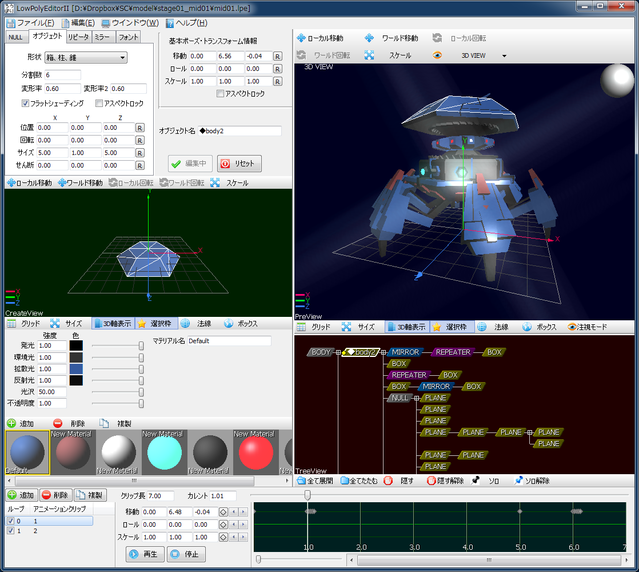
Task: Click the 不透明度 slider handle
Action: point(141,403)
